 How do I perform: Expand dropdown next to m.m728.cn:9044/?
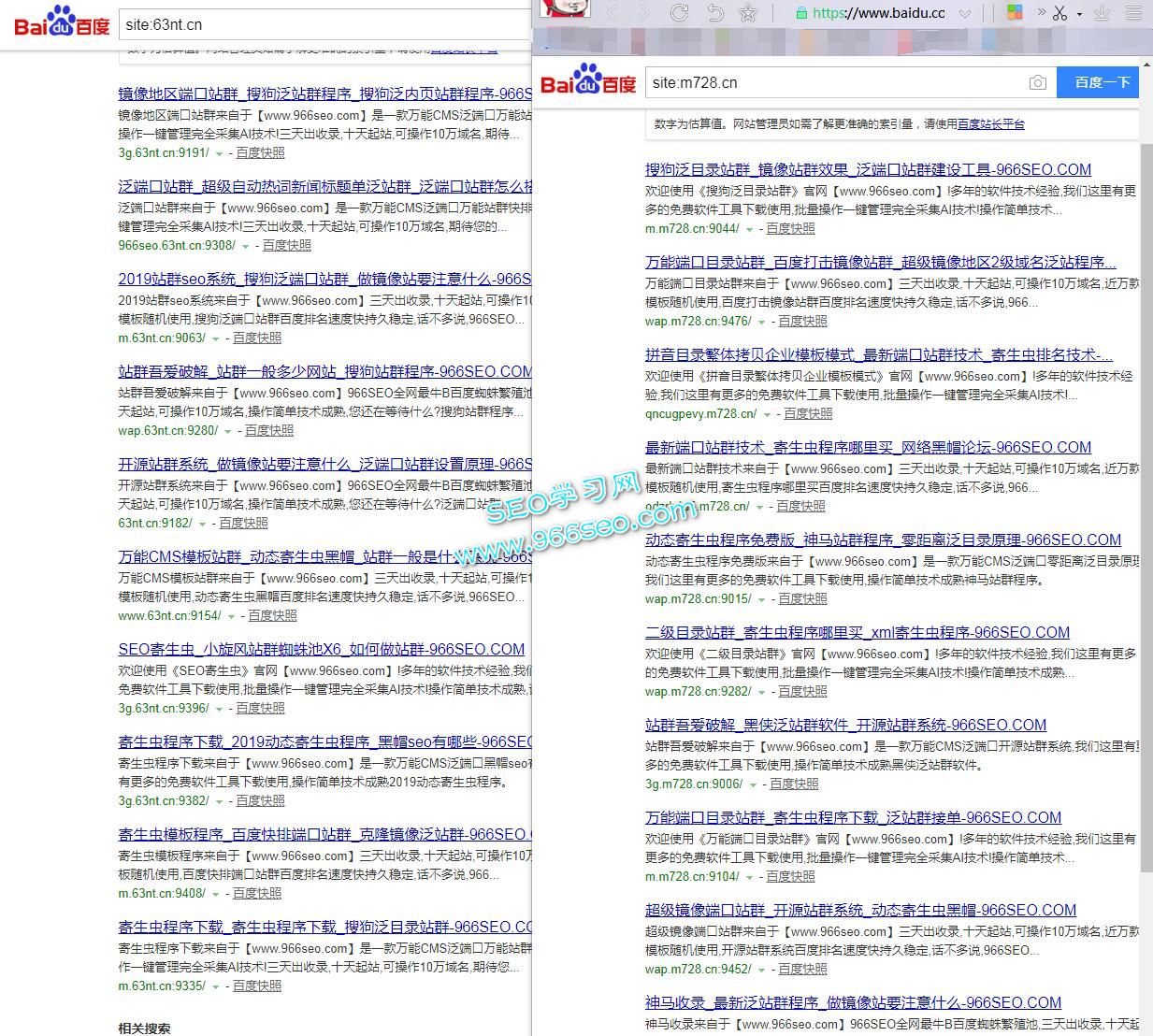pyautogui.click(x=749, y=229)
